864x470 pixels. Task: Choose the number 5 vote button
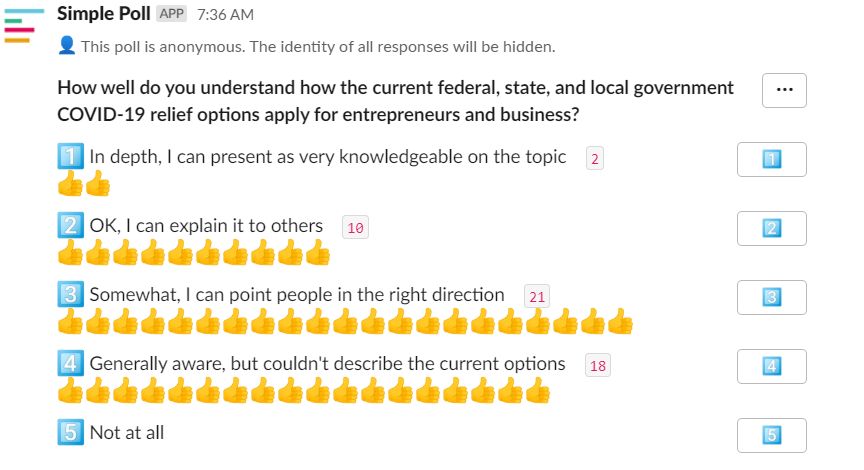tap(771, 435)
